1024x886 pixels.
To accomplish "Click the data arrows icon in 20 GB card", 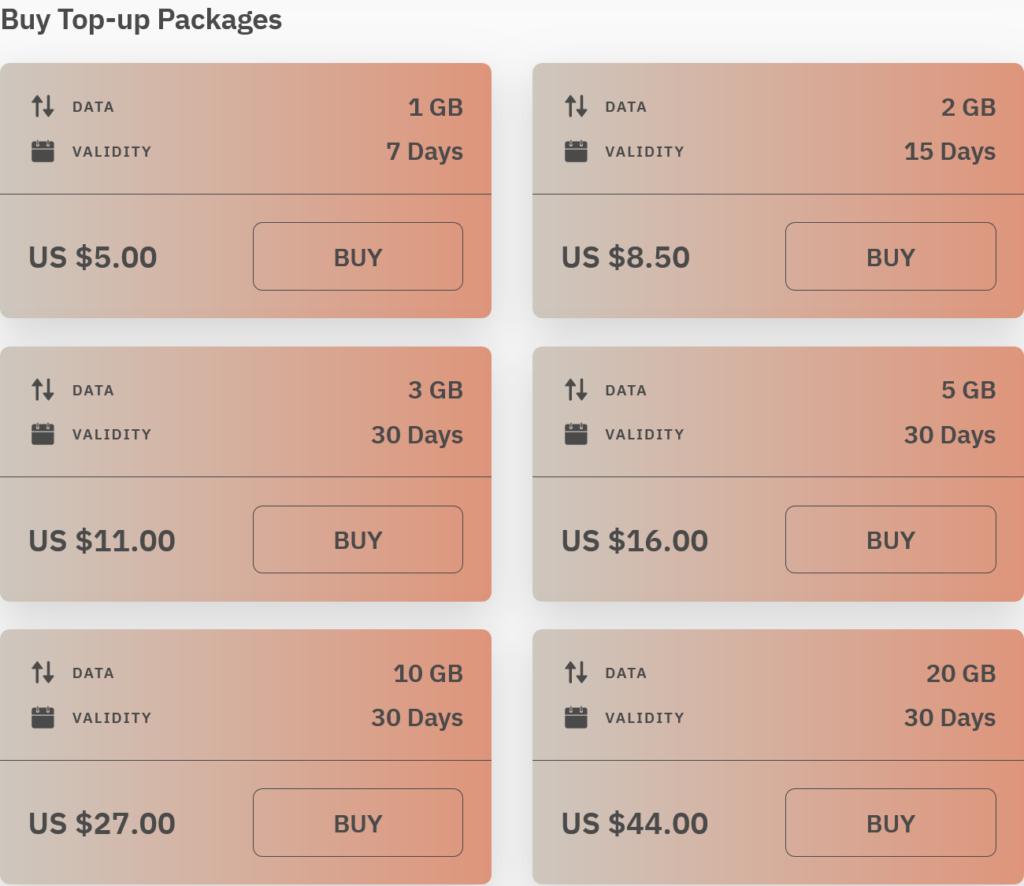I will point(576,672).
